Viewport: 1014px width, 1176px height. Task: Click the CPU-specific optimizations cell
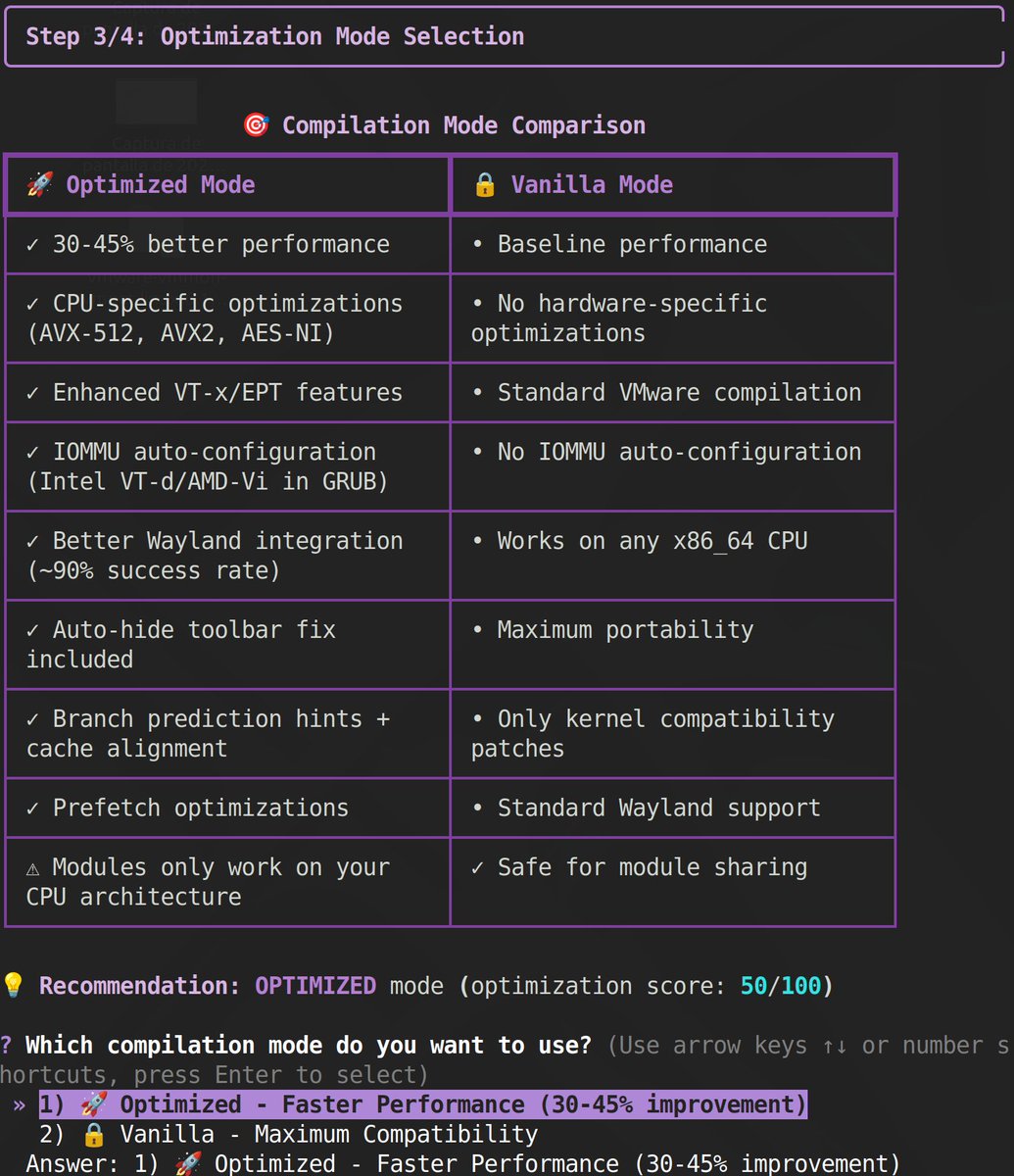tap(227, 318)
